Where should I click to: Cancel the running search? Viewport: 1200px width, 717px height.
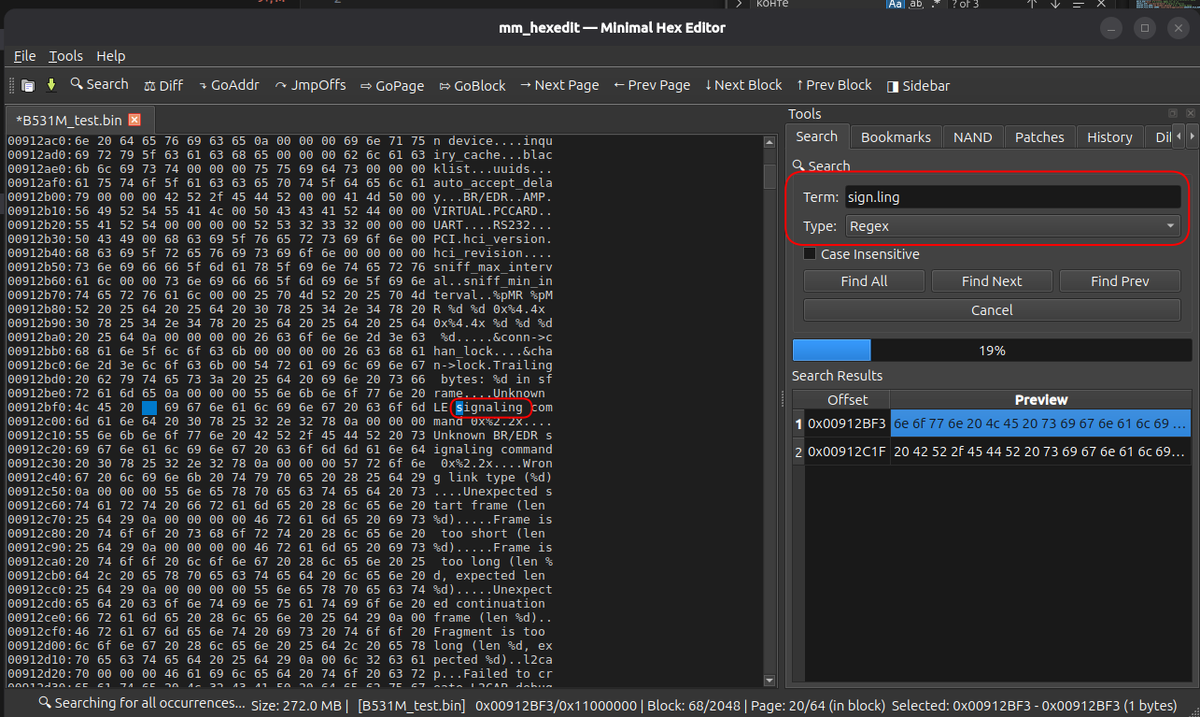(992, 310)
